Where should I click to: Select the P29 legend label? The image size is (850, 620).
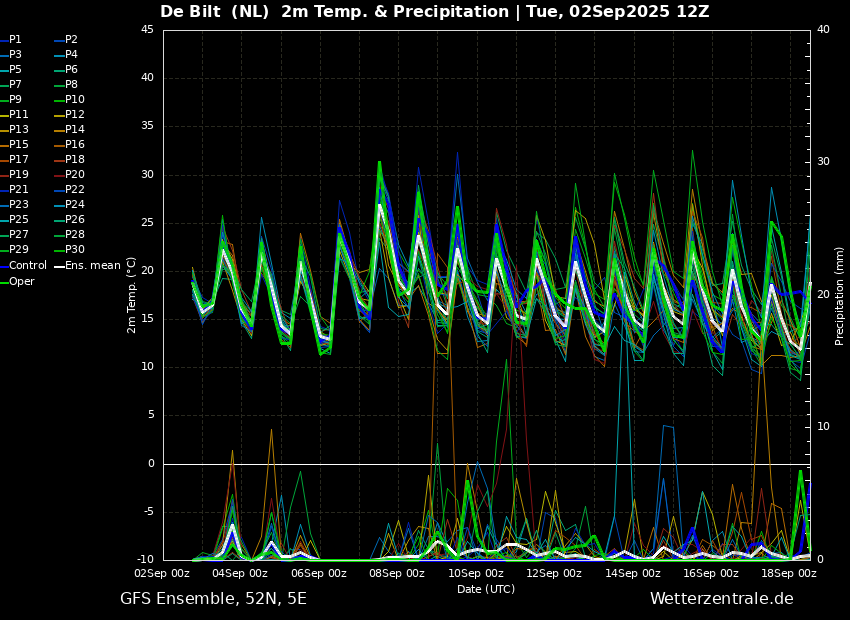pos(18,250)
